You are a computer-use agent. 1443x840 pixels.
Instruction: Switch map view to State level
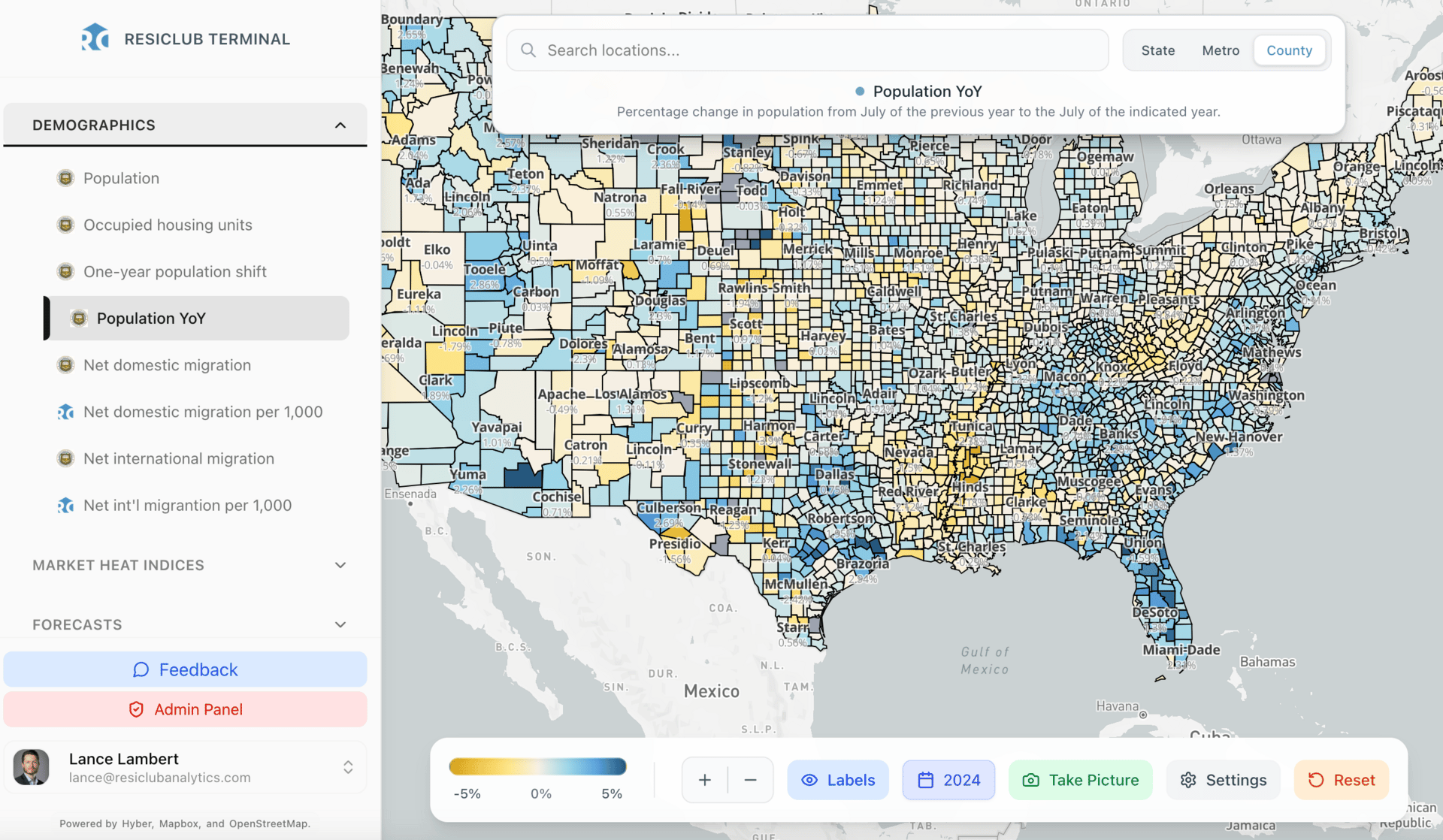pos(1157,50)
